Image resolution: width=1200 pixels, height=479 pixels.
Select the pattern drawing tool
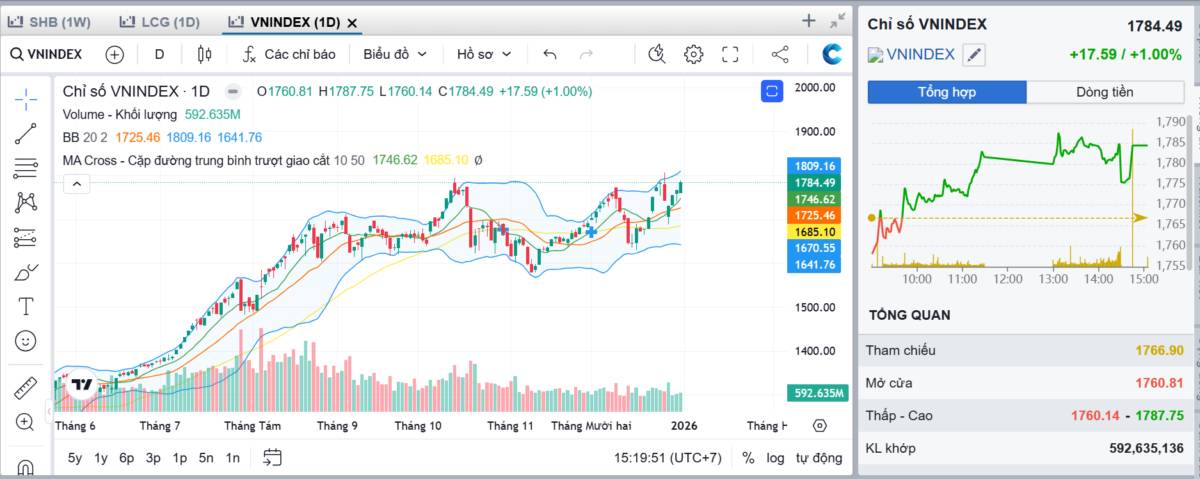26,202
